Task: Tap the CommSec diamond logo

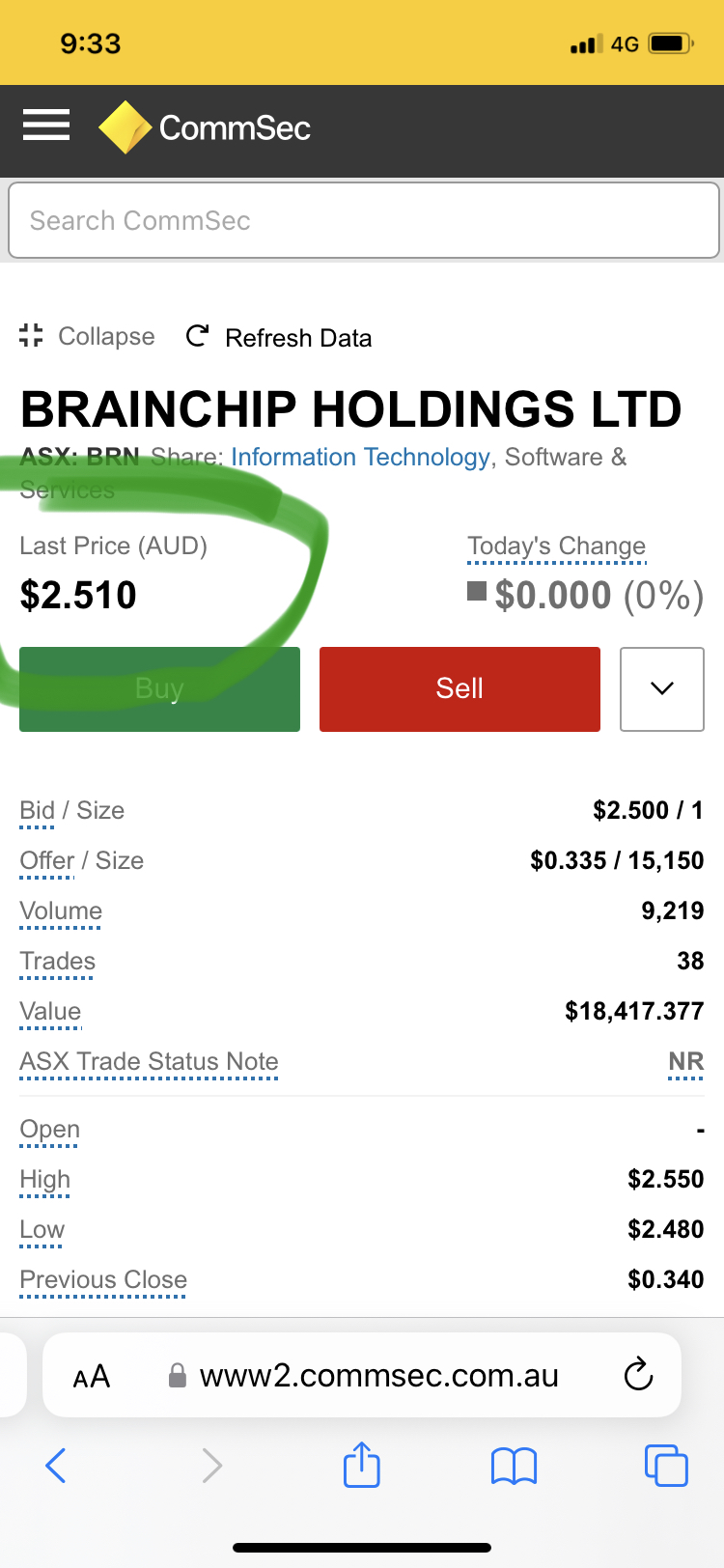Action: [x=125, y=127]
